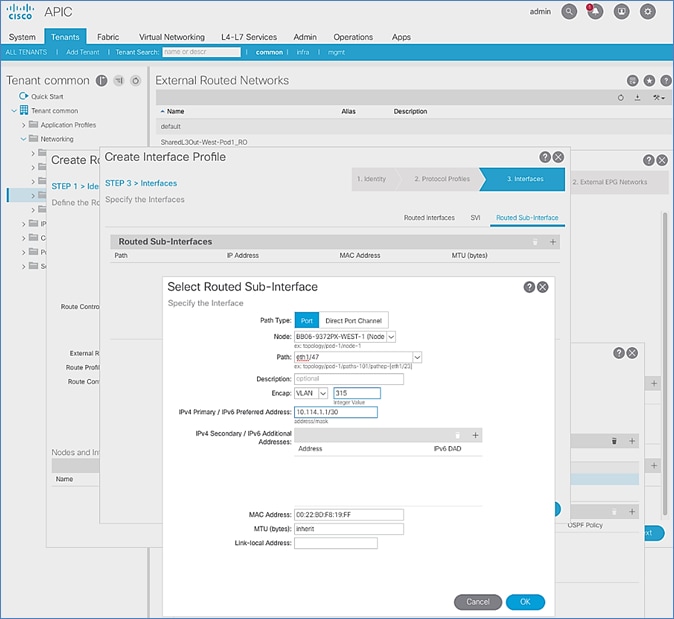Image resolution: width=674 pixels, height=619 pixels.
Task: Select the infra tenant link
Action: pyautogui.click(x=303, y=52)
